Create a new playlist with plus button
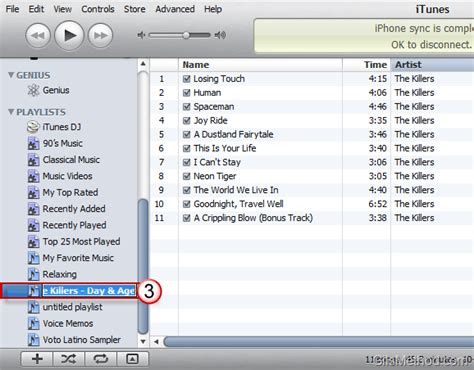474x370 pixels. (37, 359)
